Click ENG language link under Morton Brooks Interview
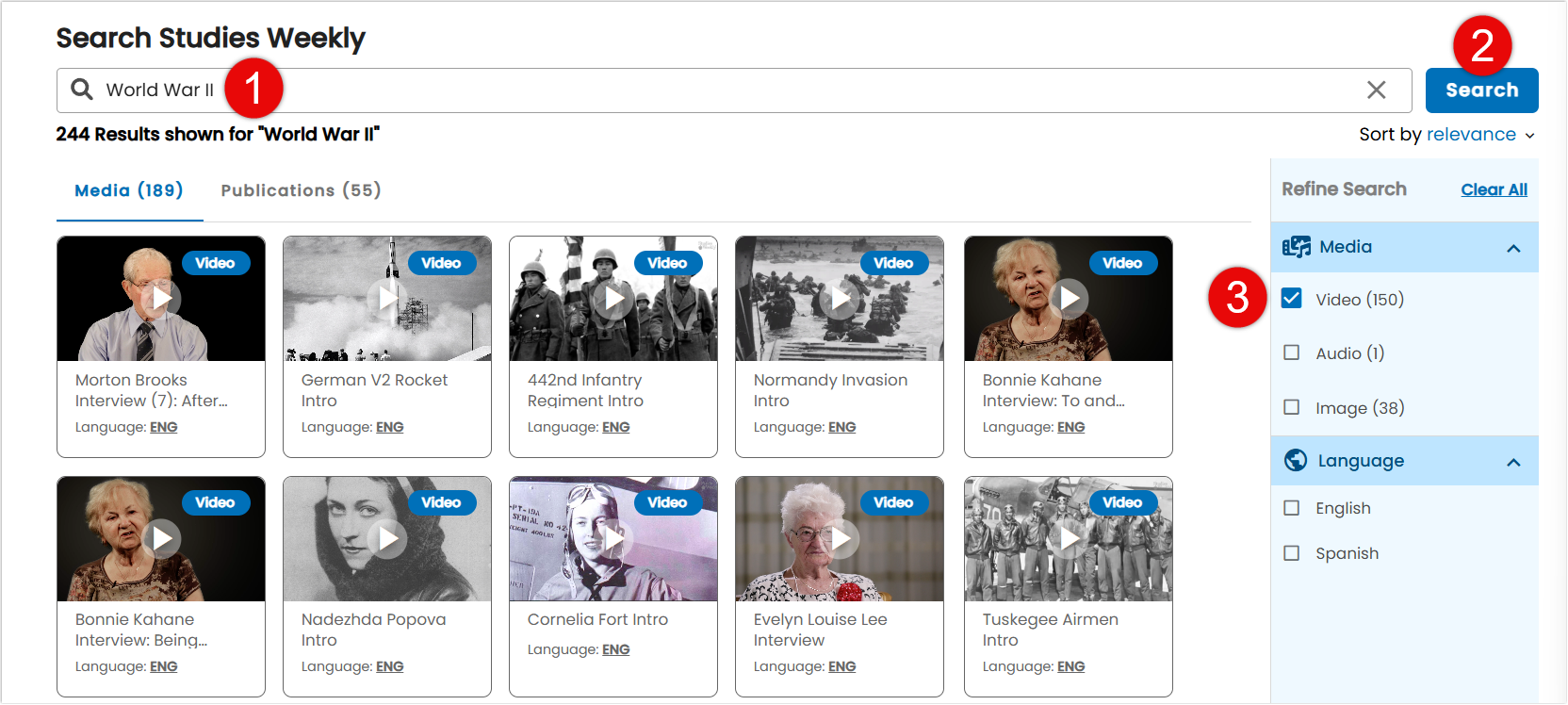The width and height of the screenshot is (1568, 705). 164,427
